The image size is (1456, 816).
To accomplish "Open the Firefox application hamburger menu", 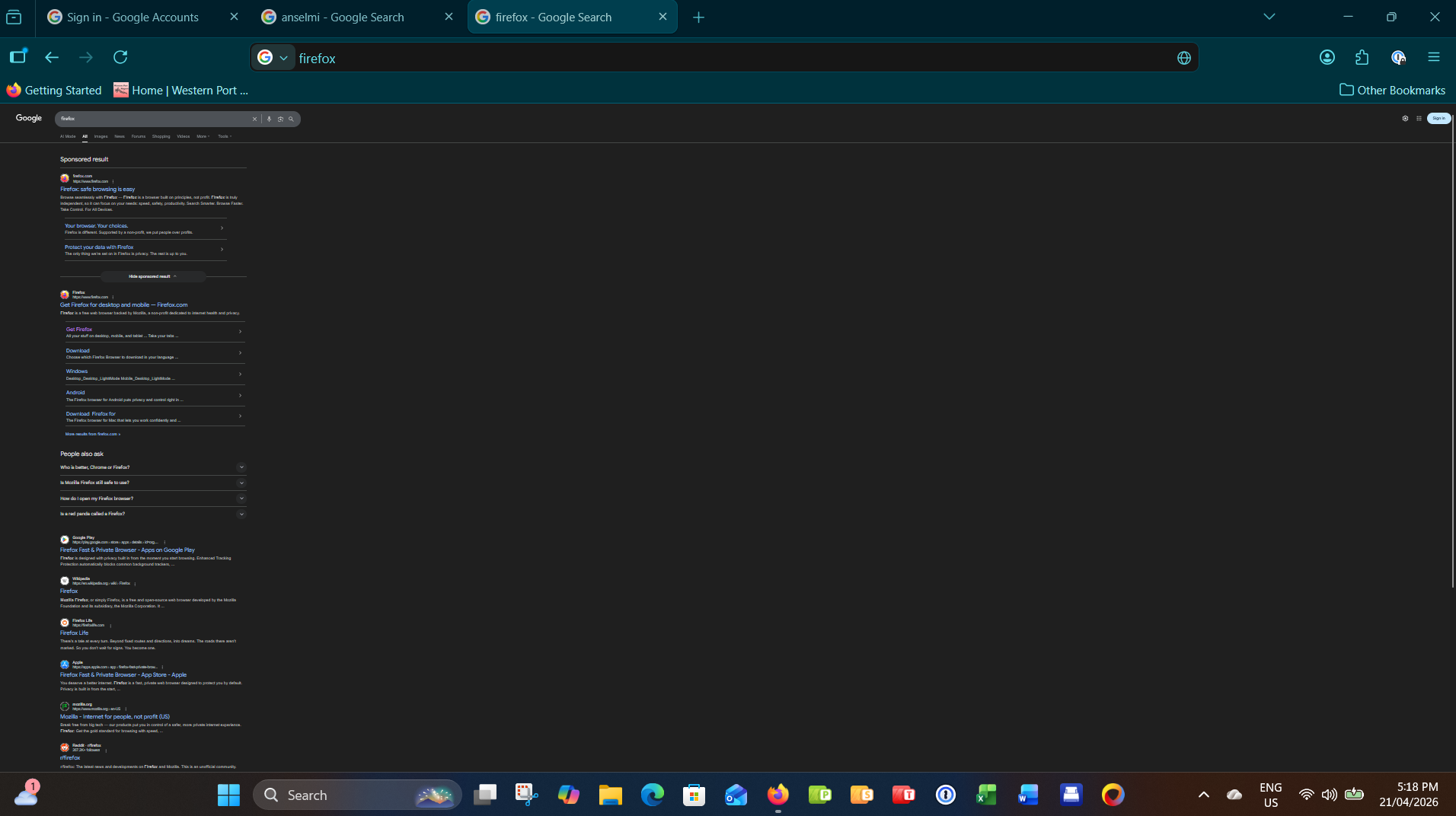I will click(x=1434, y=57).
